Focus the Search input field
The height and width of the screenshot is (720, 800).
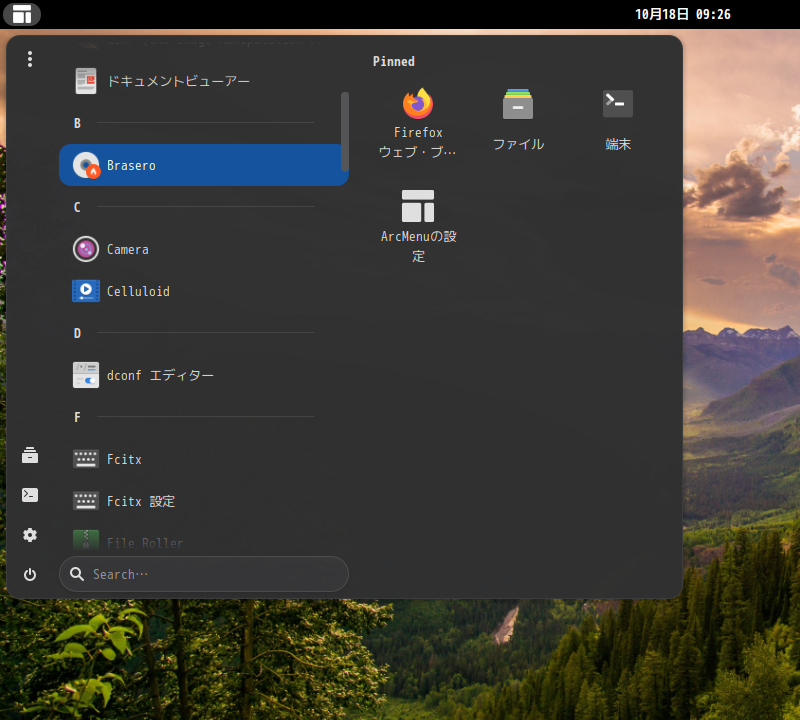click(204, 574)
